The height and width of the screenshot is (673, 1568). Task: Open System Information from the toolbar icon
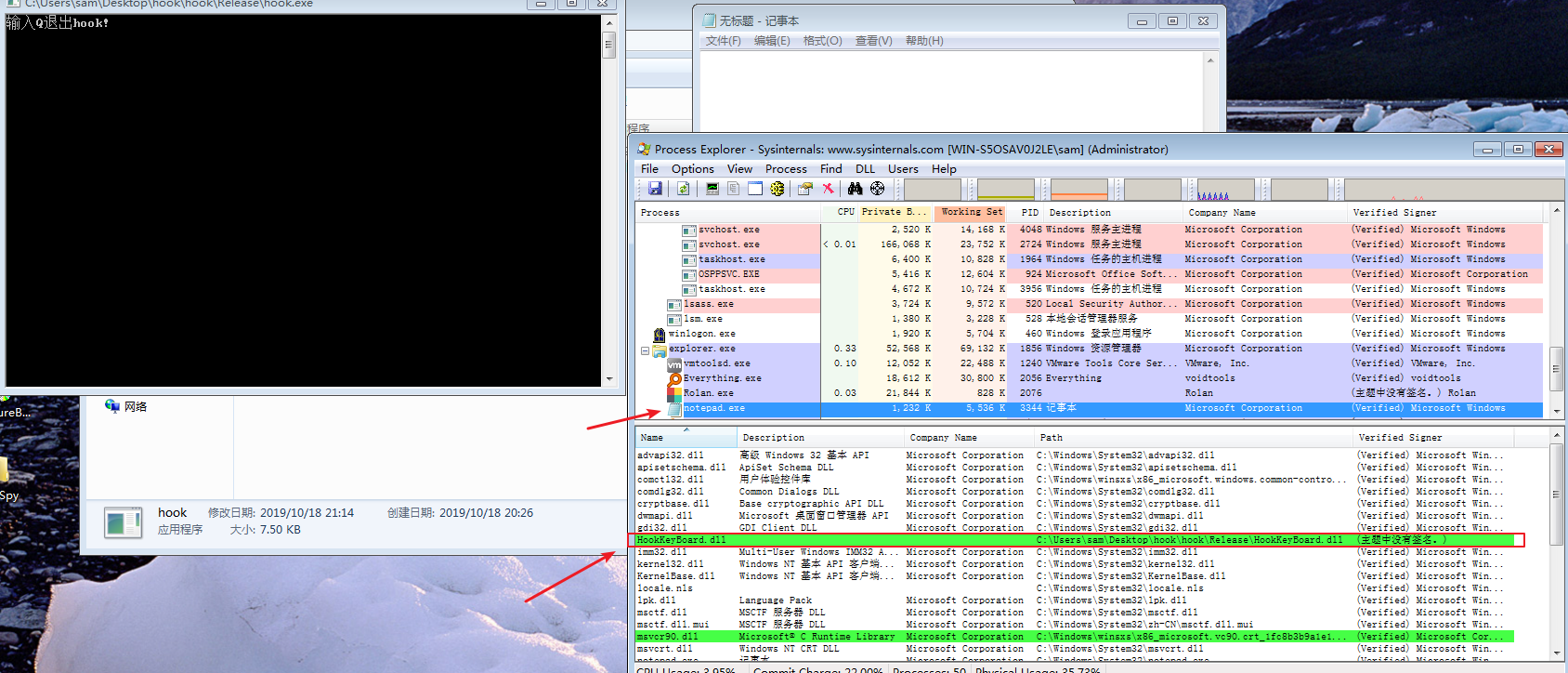[712, 189]
